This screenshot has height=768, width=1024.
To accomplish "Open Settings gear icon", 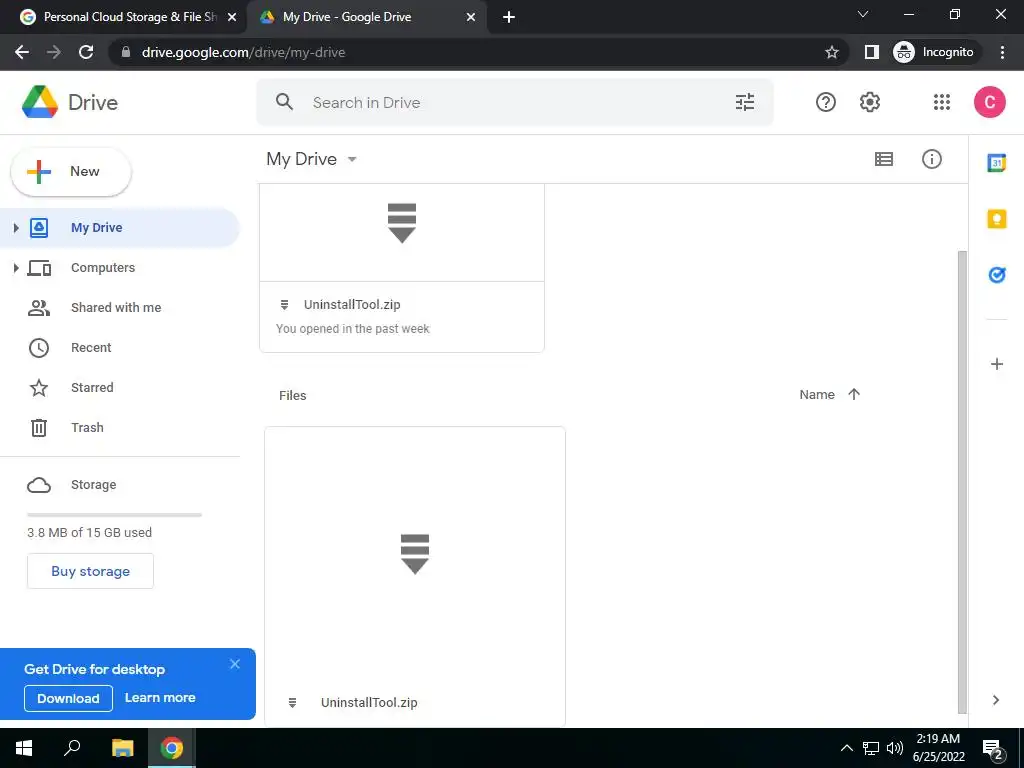I will point(869,102).
